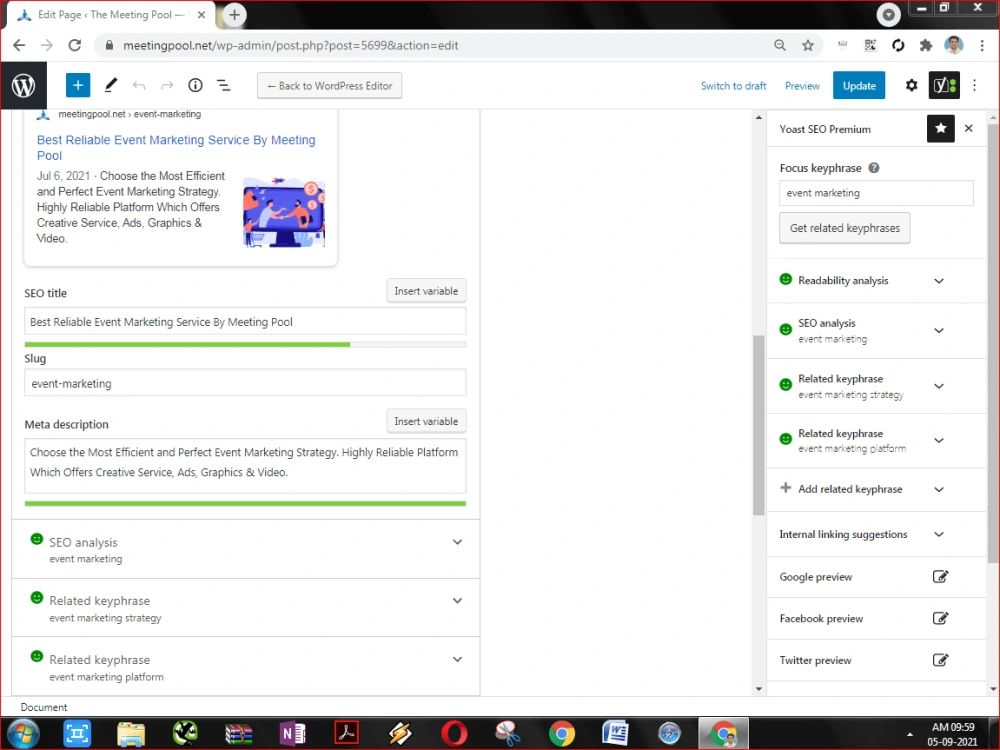Open the settings gear panel
Viewport: 1000px width, 750px height.
(911, 85)
